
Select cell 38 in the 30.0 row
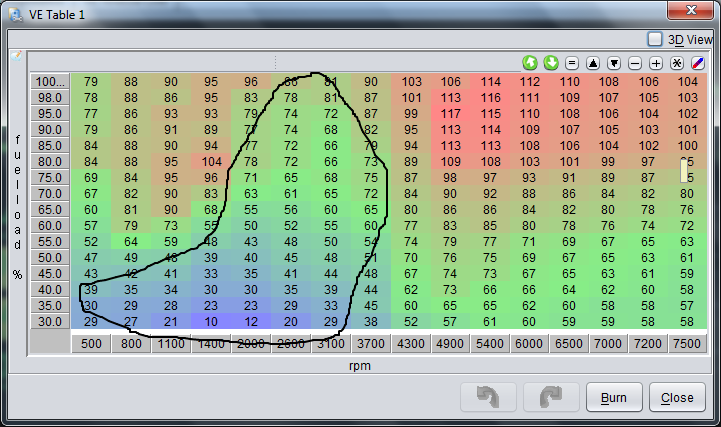371,322
